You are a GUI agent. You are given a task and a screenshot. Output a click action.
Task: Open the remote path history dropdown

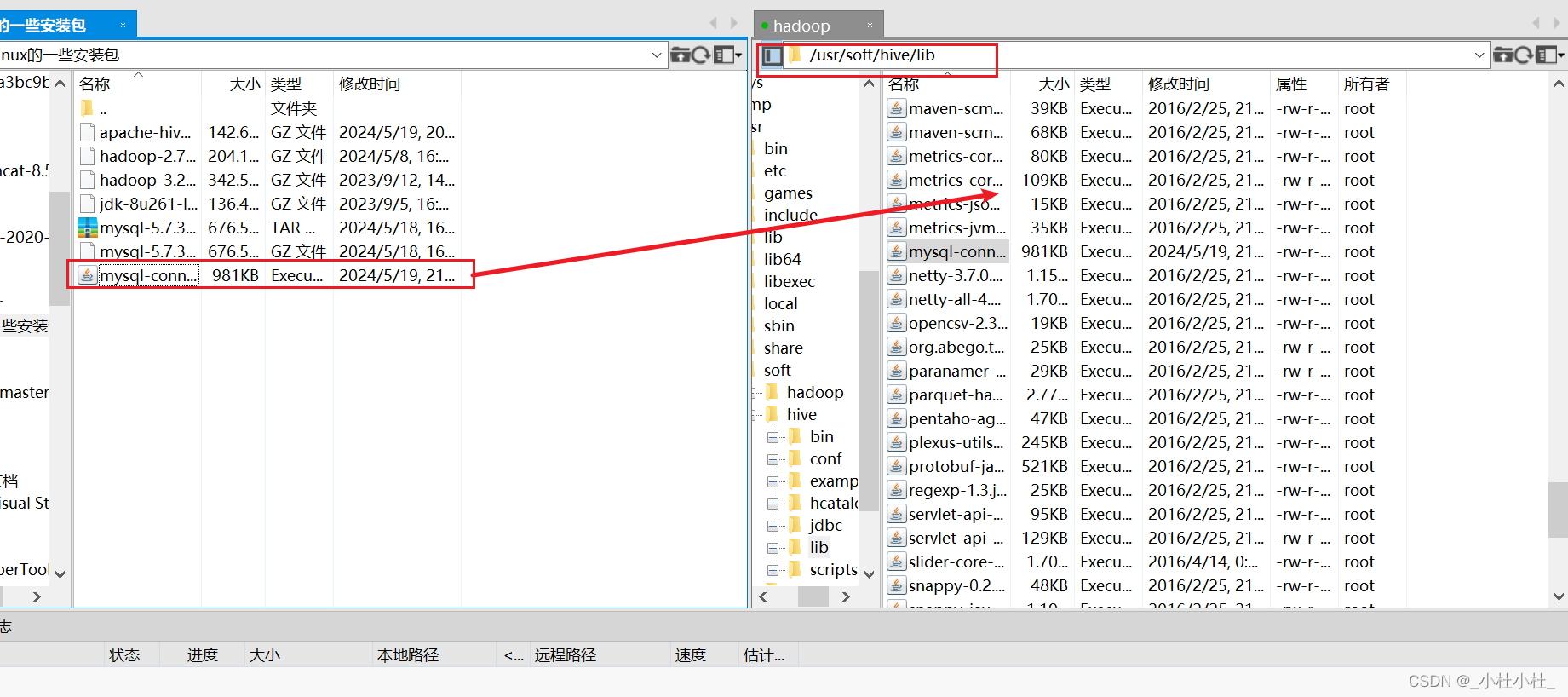(x=1479, y=55)
